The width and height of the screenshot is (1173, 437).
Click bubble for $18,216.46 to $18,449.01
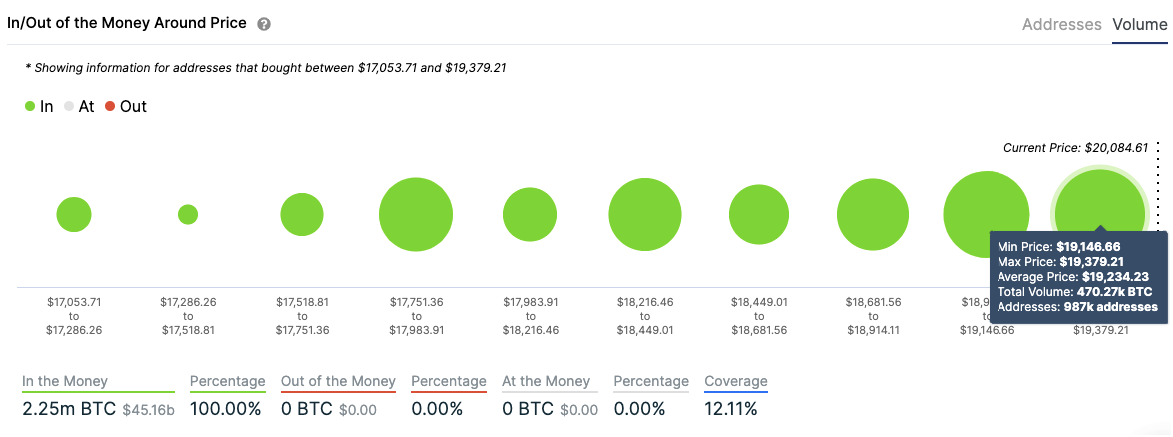click(x=645, y=215)
